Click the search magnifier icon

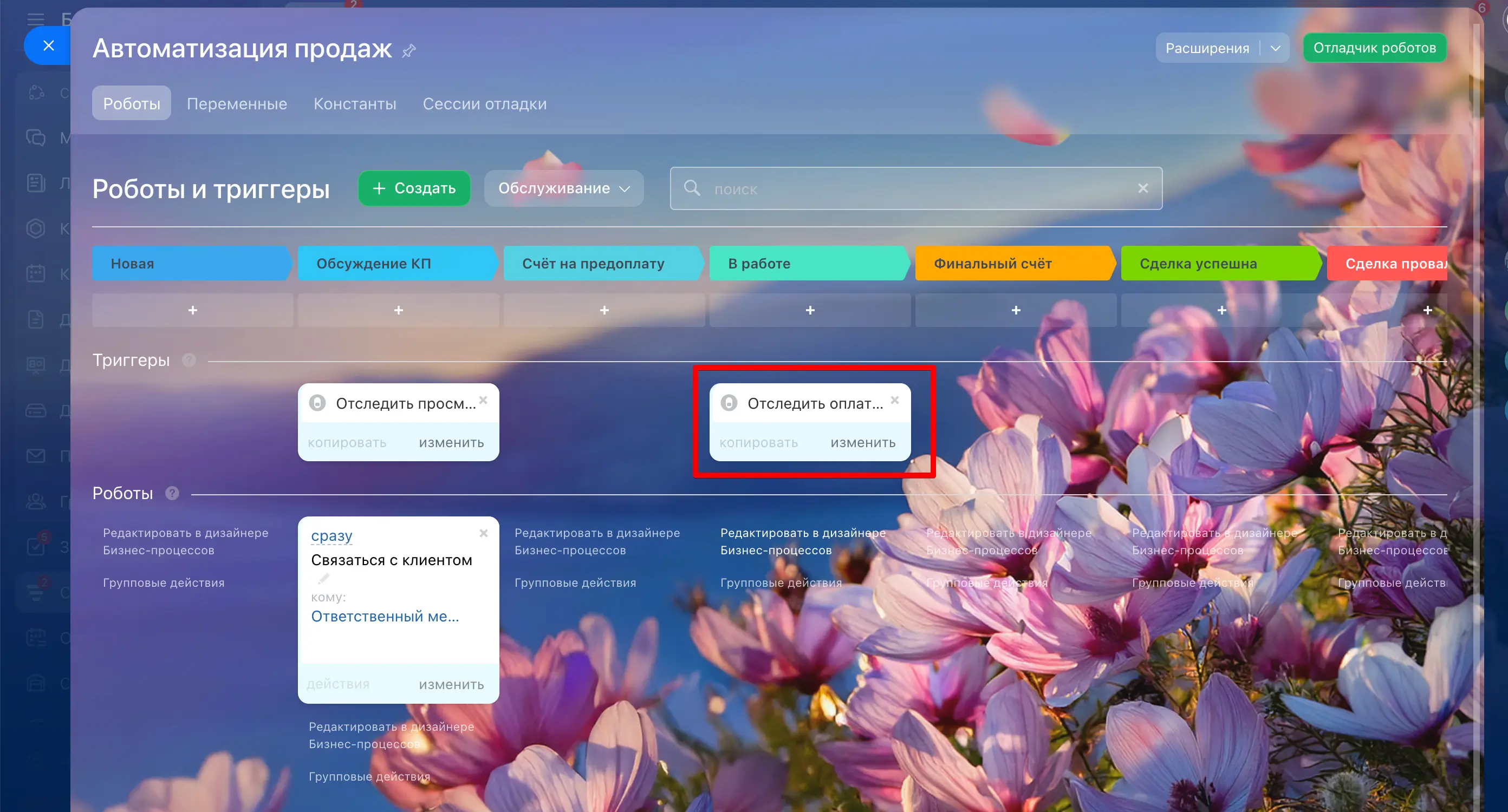click(692, 188)
